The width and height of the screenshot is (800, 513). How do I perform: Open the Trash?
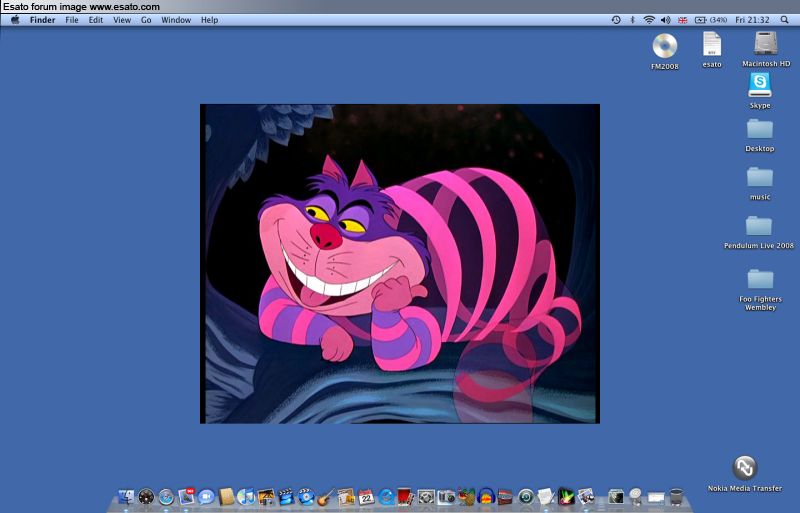(x=676, y=497)
